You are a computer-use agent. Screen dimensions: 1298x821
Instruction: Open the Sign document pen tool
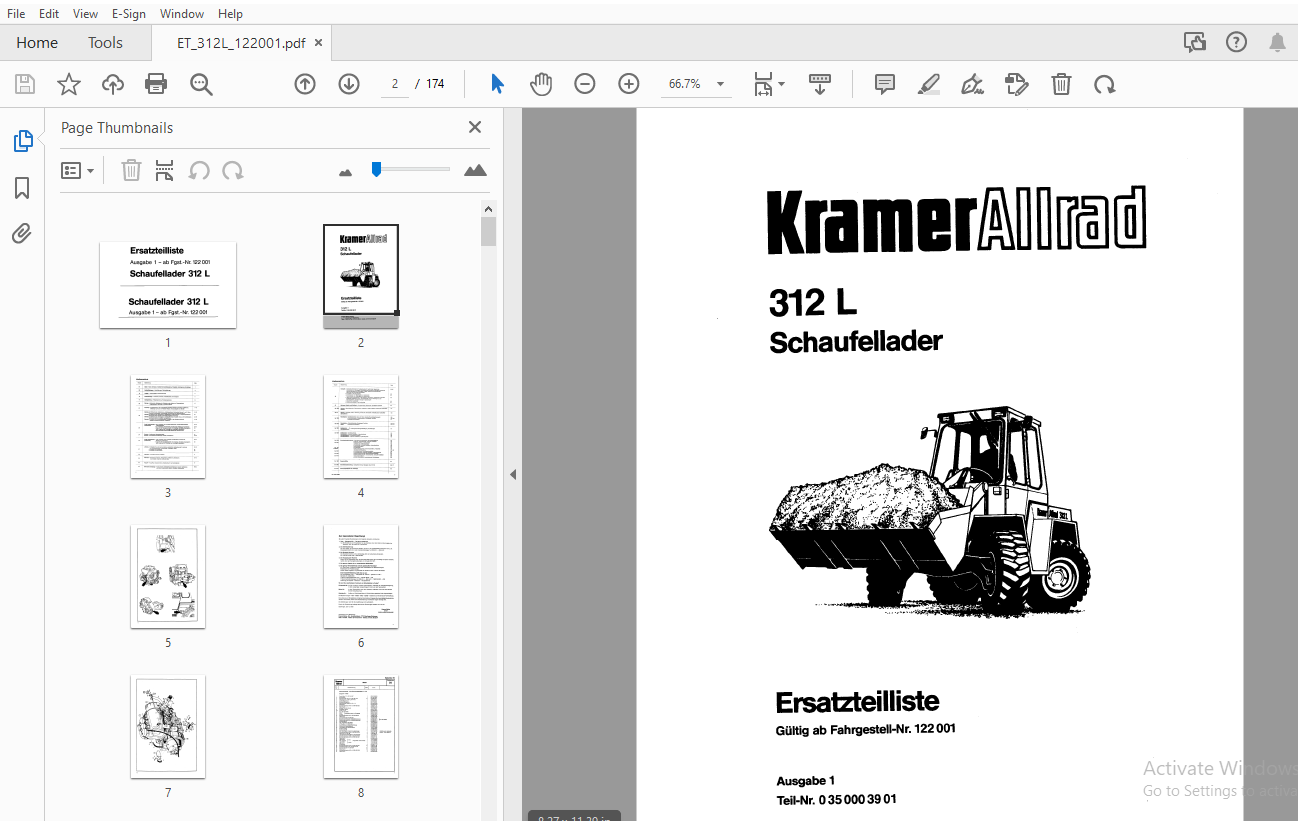(972, 84)
